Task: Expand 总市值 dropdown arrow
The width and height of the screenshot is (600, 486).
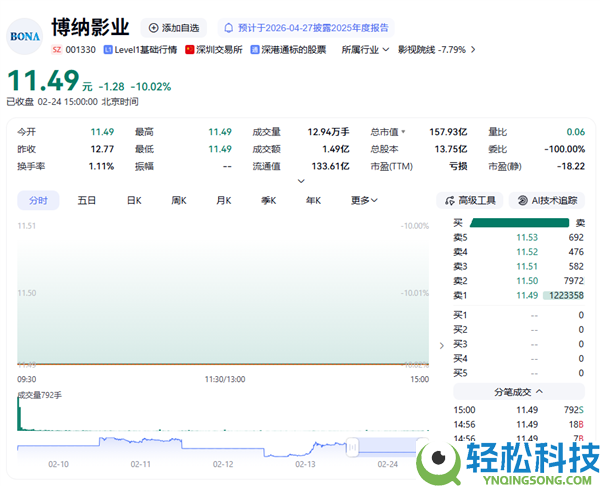Action: point(404,132)
